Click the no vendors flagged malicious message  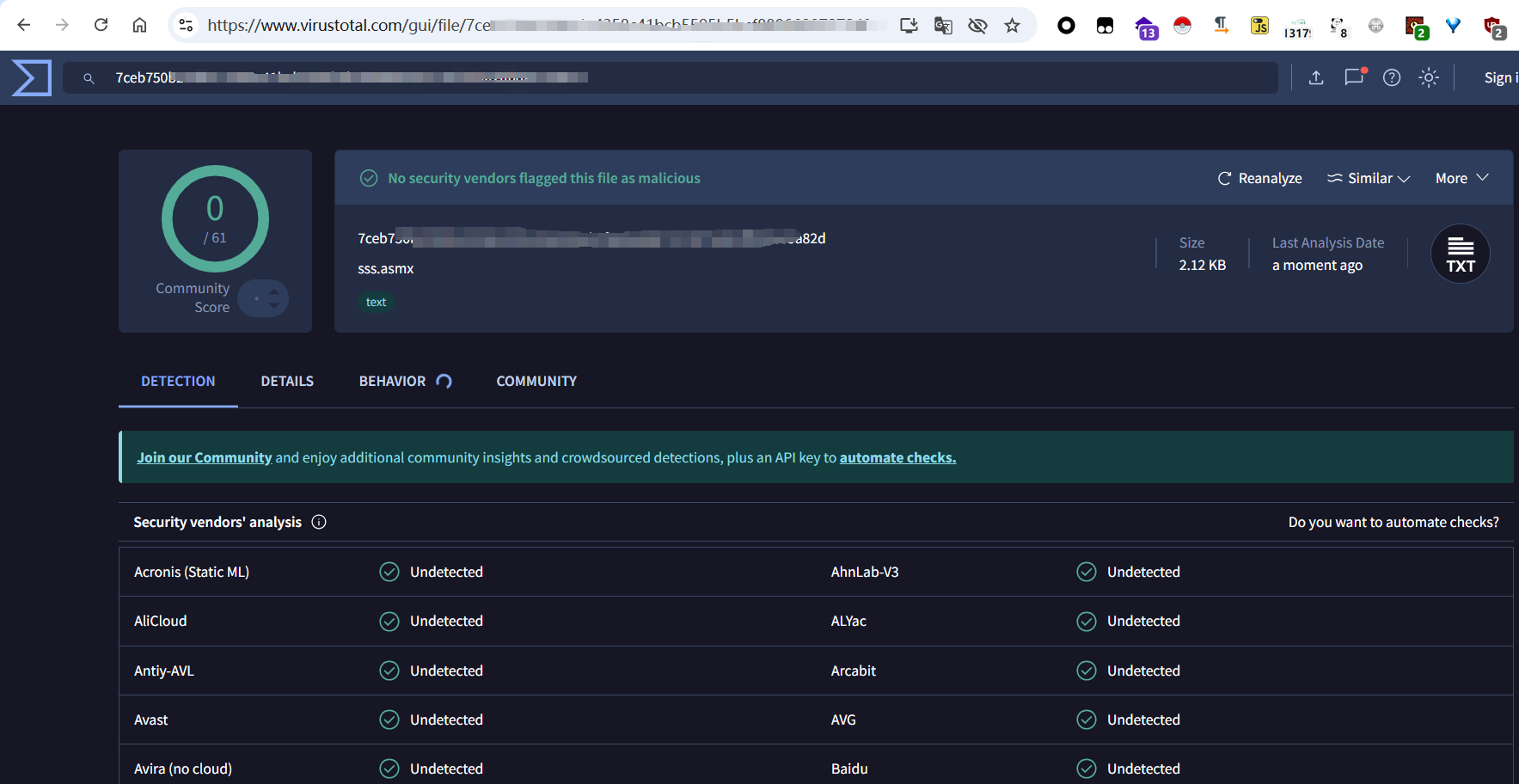[544, 178]
